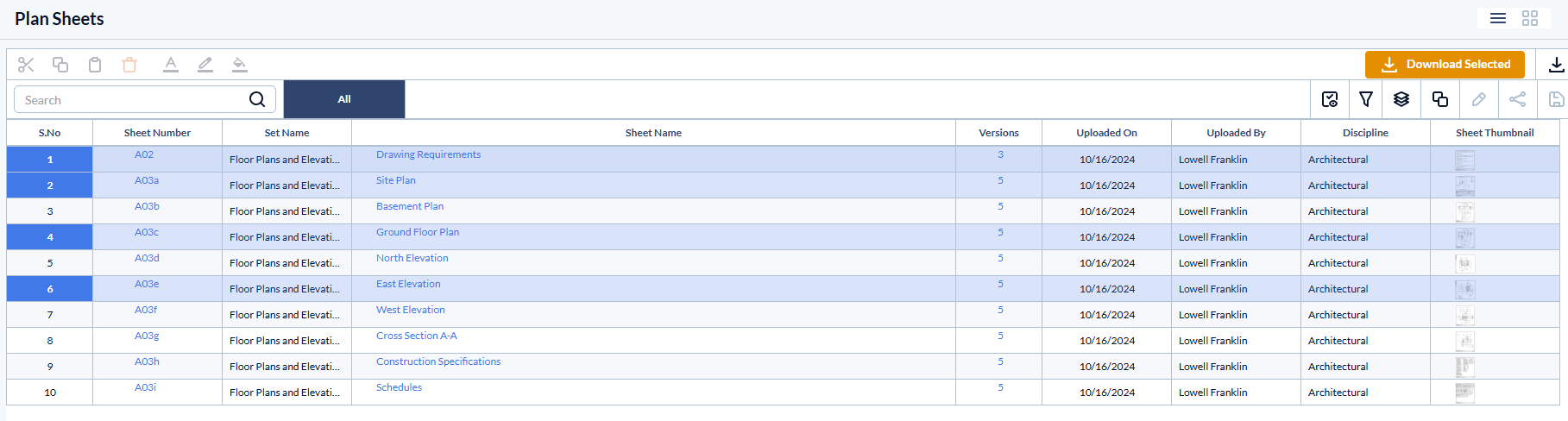This screenshot has width=1568, height=421.
Task: Click the orange Delete trash icon
Action: (129, 65)
